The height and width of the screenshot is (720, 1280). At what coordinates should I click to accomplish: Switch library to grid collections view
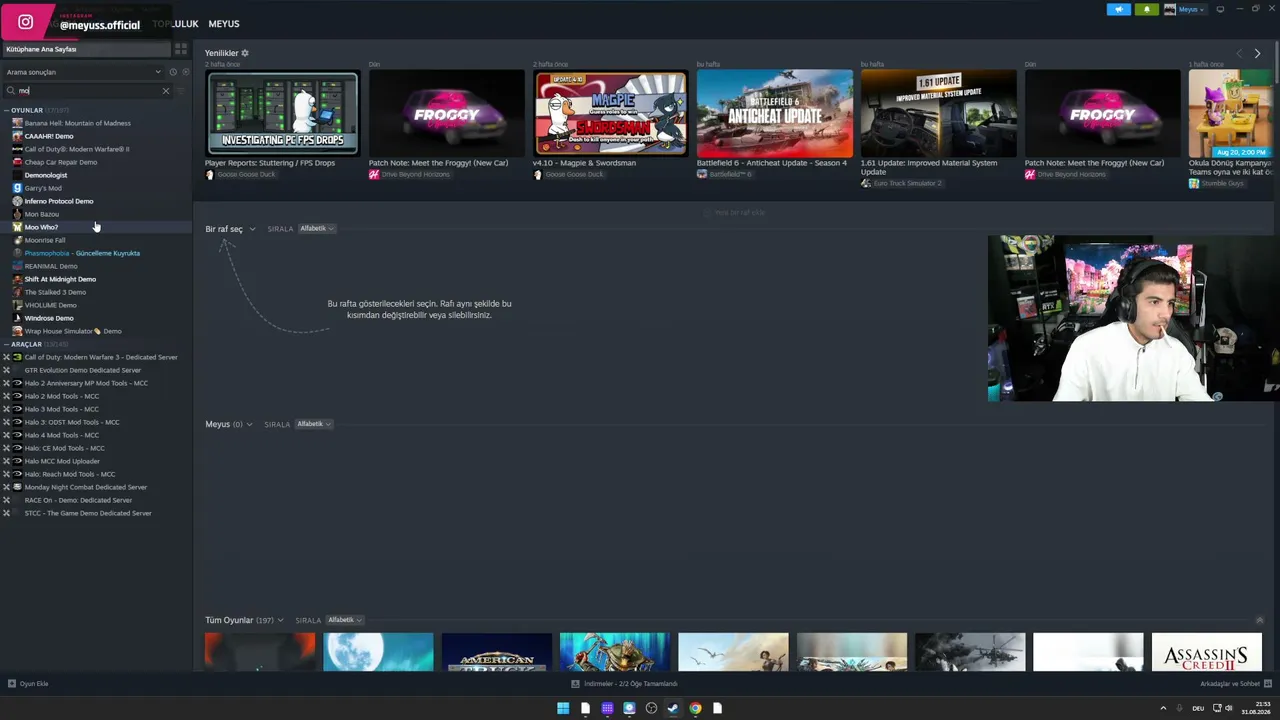tap(181, 49)
